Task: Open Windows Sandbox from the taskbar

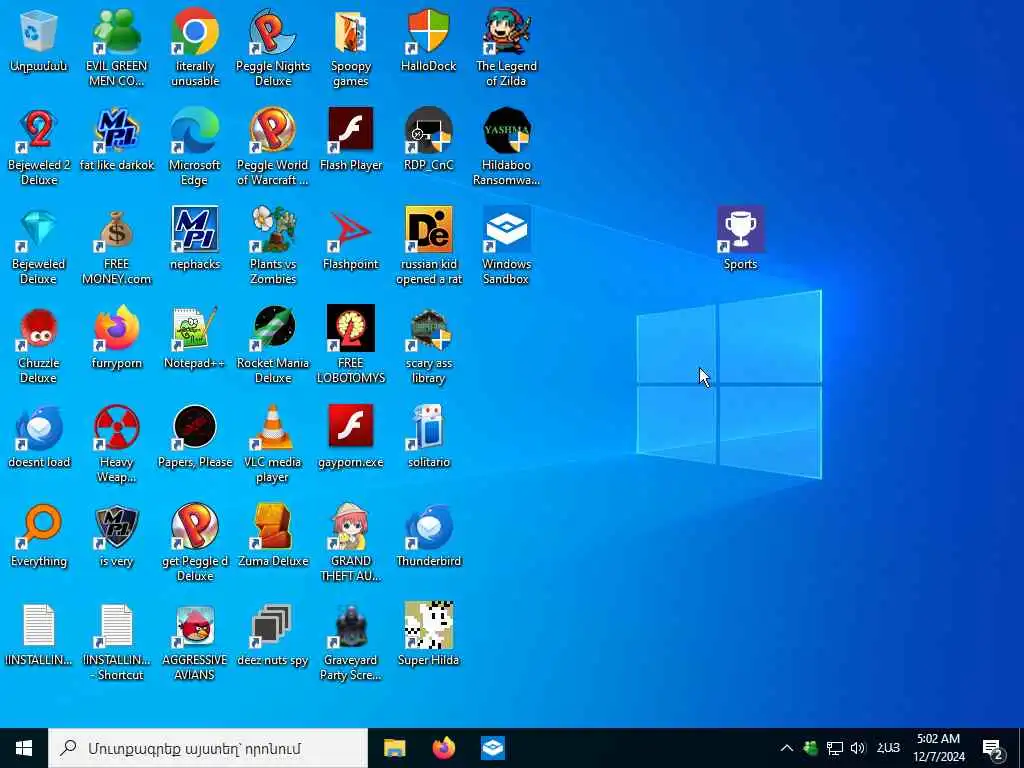Action: coord(493,748)
